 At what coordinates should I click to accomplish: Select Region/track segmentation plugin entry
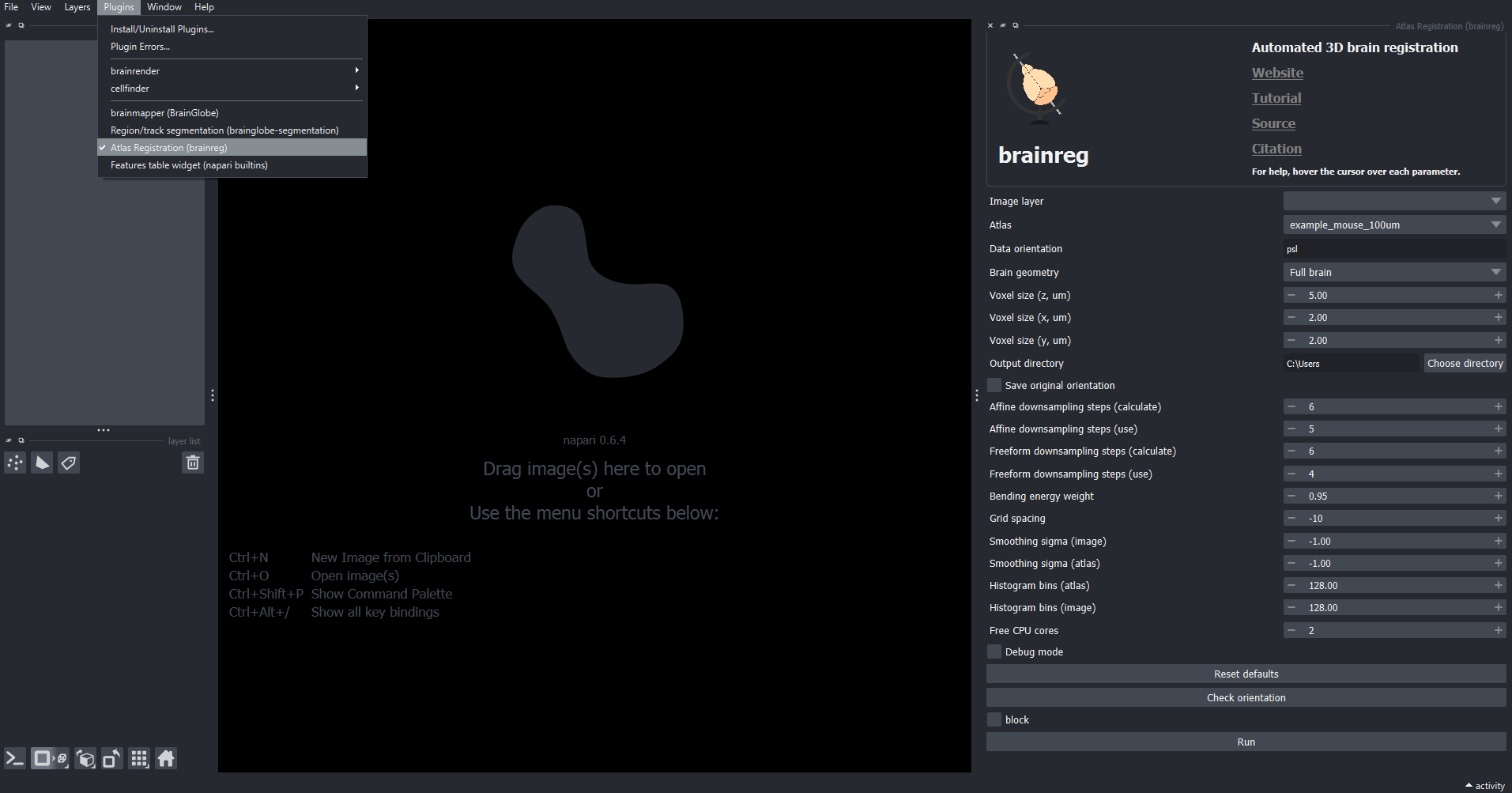click(x=232, y=130)
